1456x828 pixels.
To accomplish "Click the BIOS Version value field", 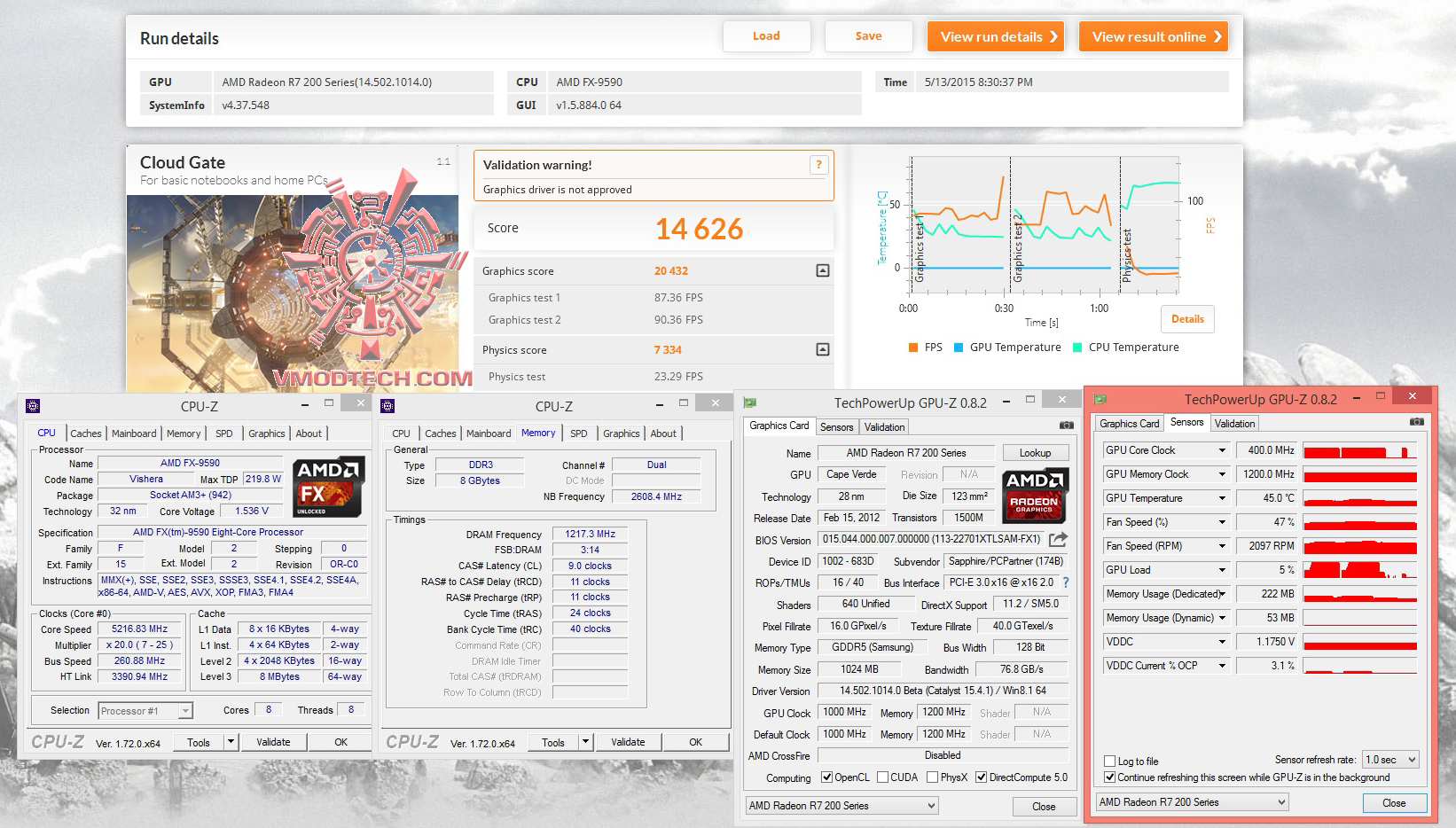I will click(931, 539).
